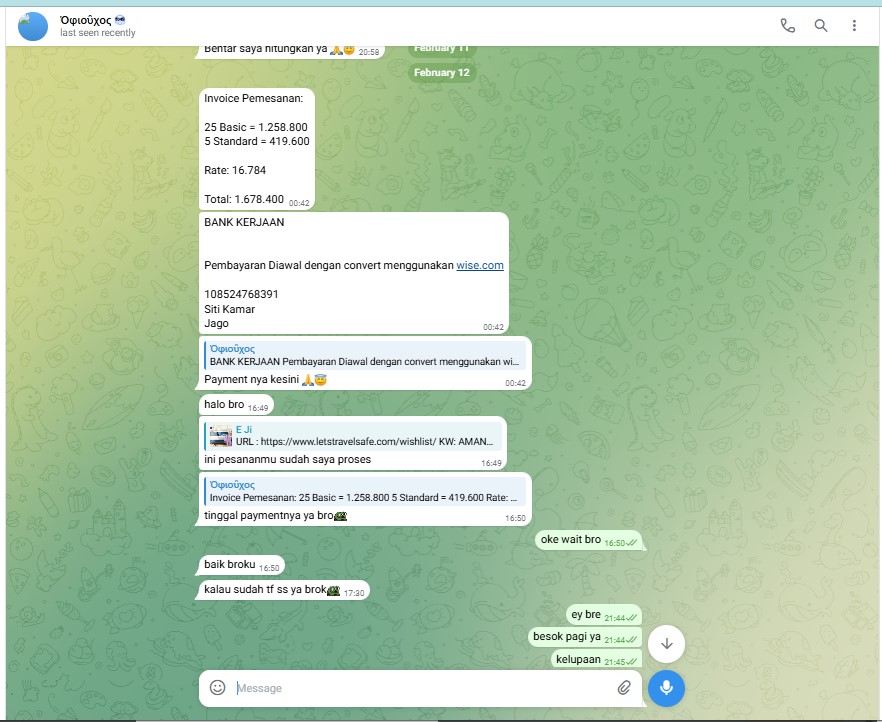Click the "halo bro" message bubble

point(224,405)
